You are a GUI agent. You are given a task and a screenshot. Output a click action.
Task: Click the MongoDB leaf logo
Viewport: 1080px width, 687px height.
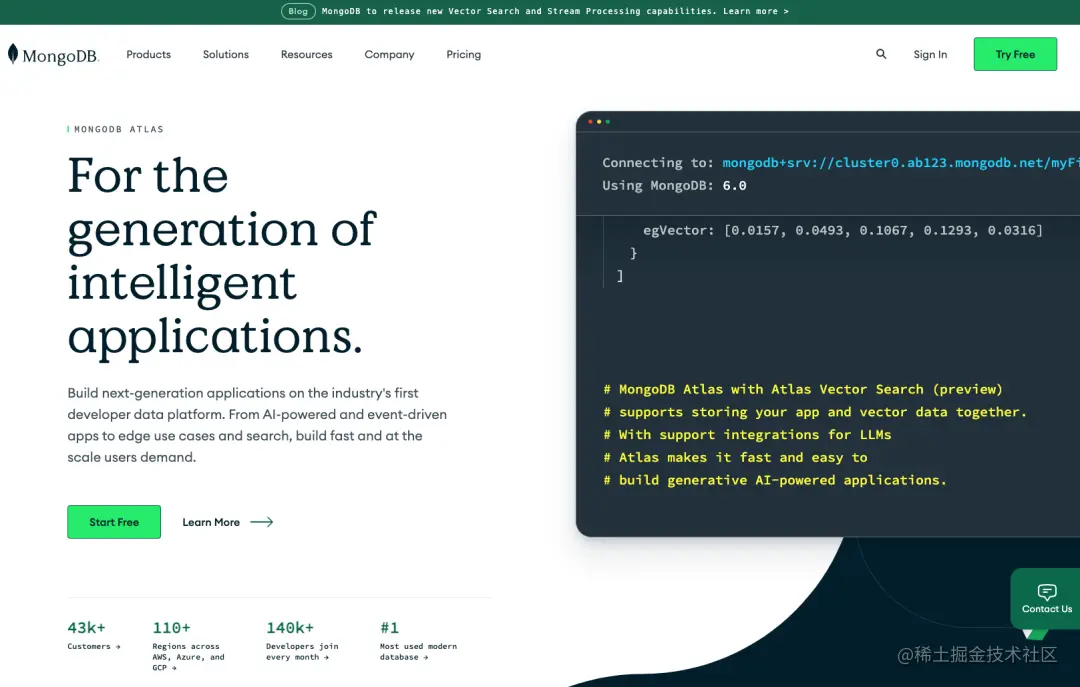click(13, 54)
